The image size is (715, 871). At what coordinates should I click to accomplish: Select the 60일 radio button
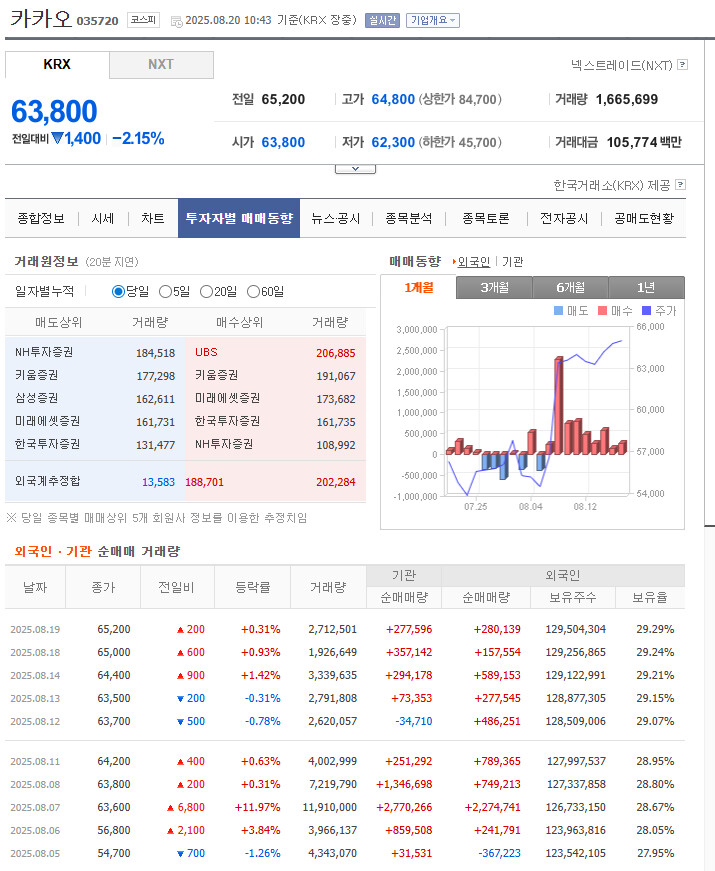(x=253, y=292)
